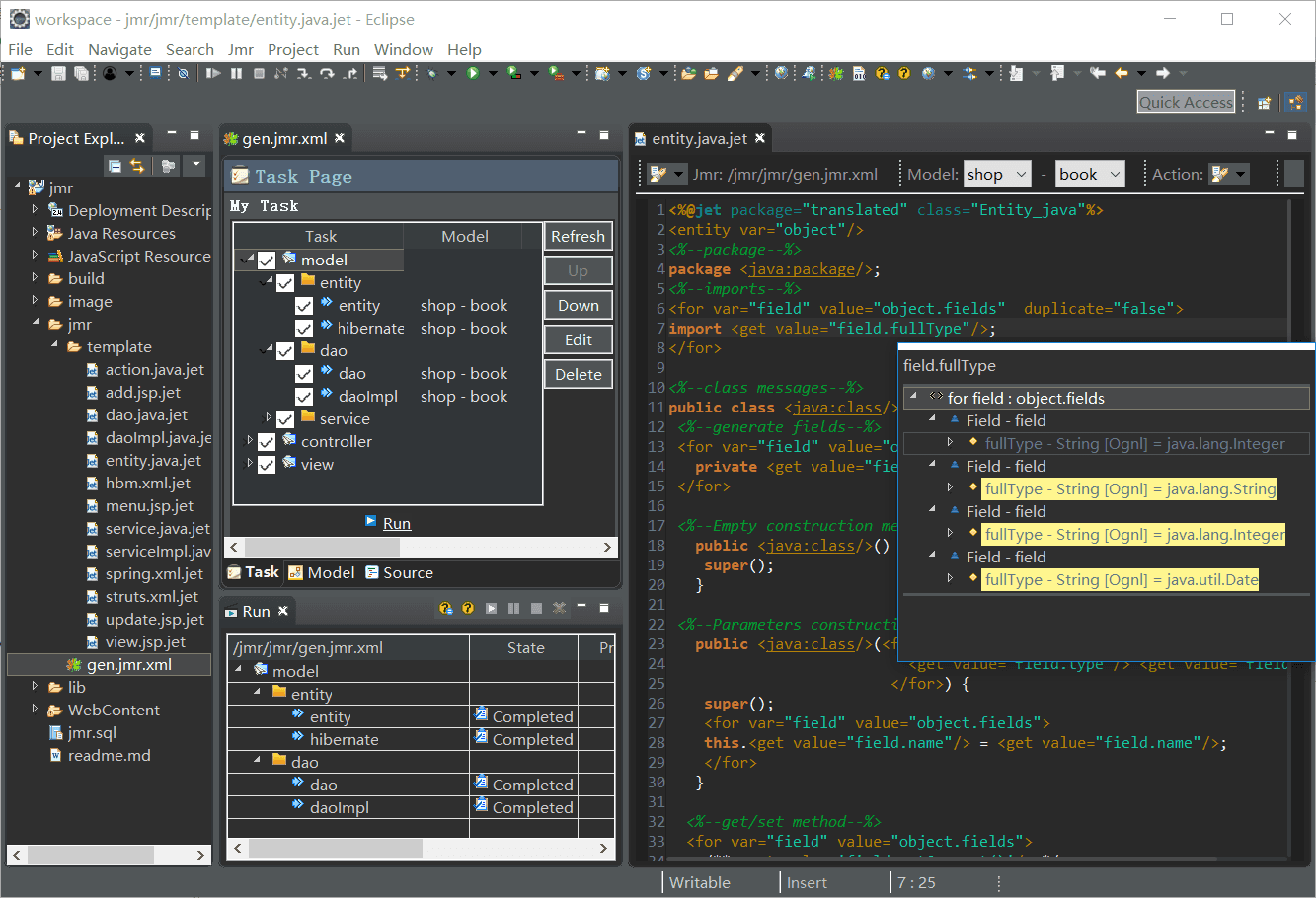The image size is (1316, 898).
Task: Expand the WebContent folder in Project Explorer
Action: click(x=36, y=710)
